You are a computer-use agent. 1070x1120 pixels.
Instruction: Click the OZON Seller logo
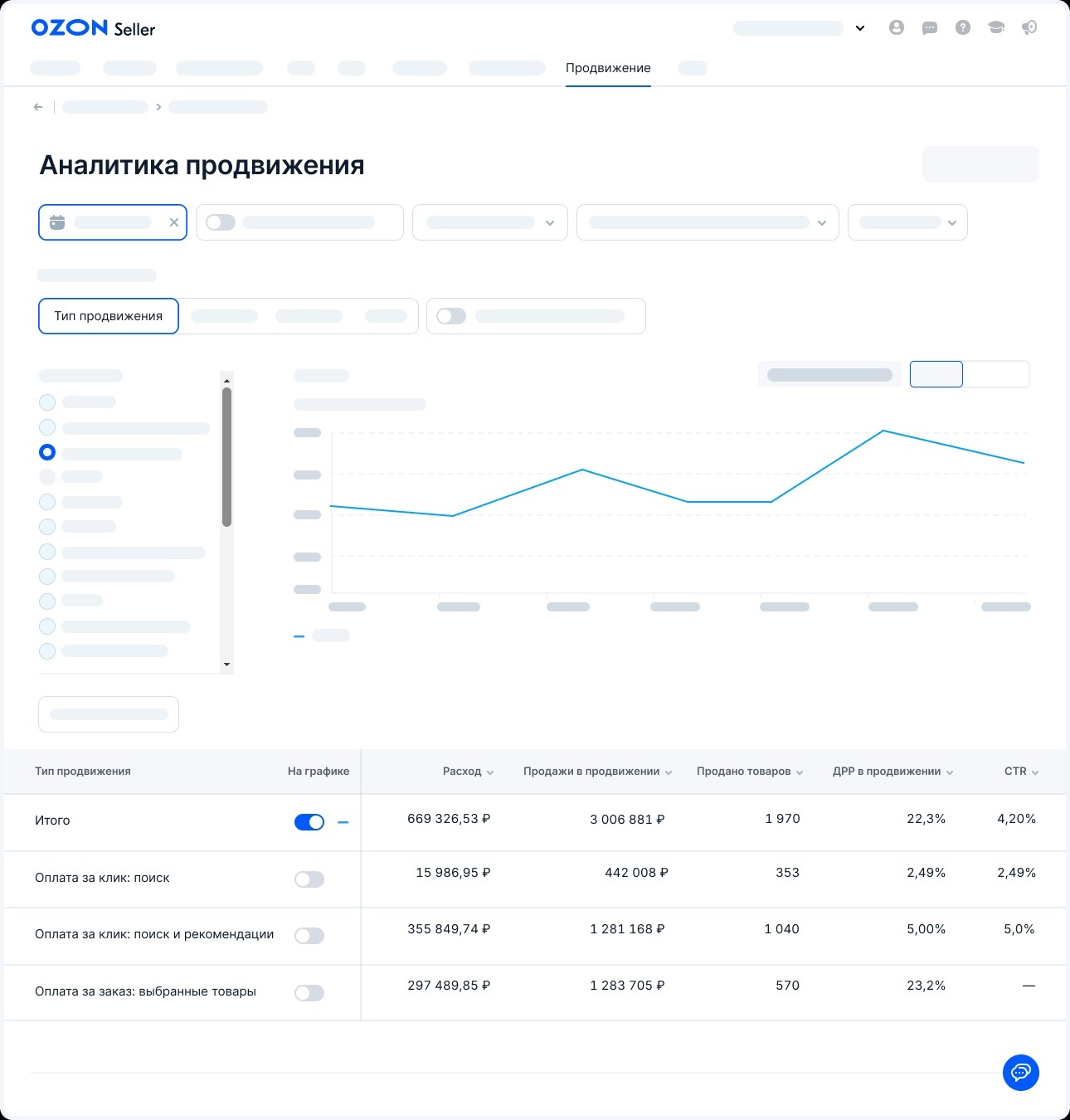pos(93,28)
